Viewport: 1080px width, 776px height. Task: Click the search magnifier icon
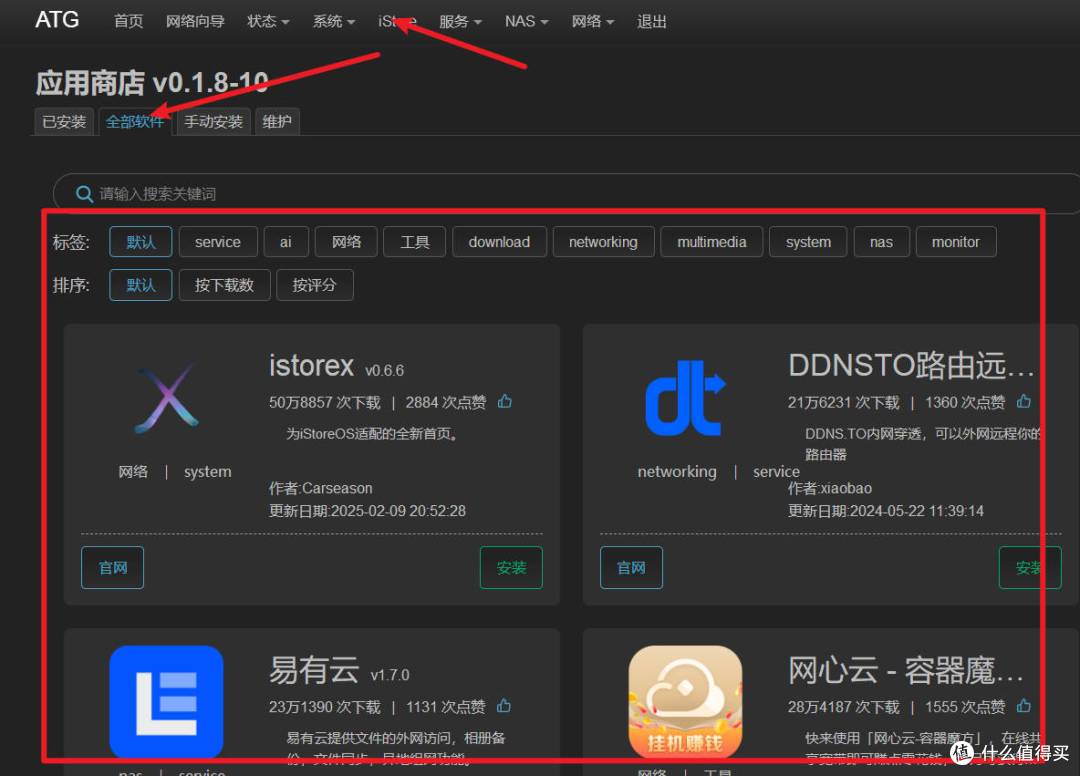pyautogui.click(x=84, y=194)
